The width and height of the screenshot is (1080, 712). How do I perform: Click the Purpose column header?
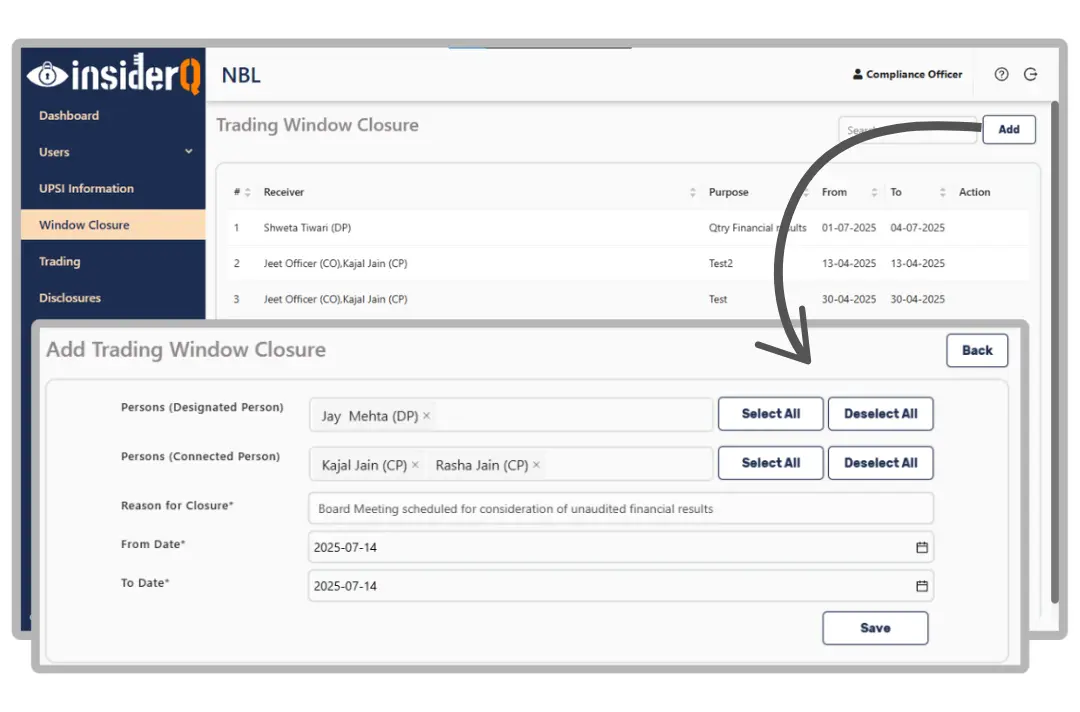click(728, 192)
